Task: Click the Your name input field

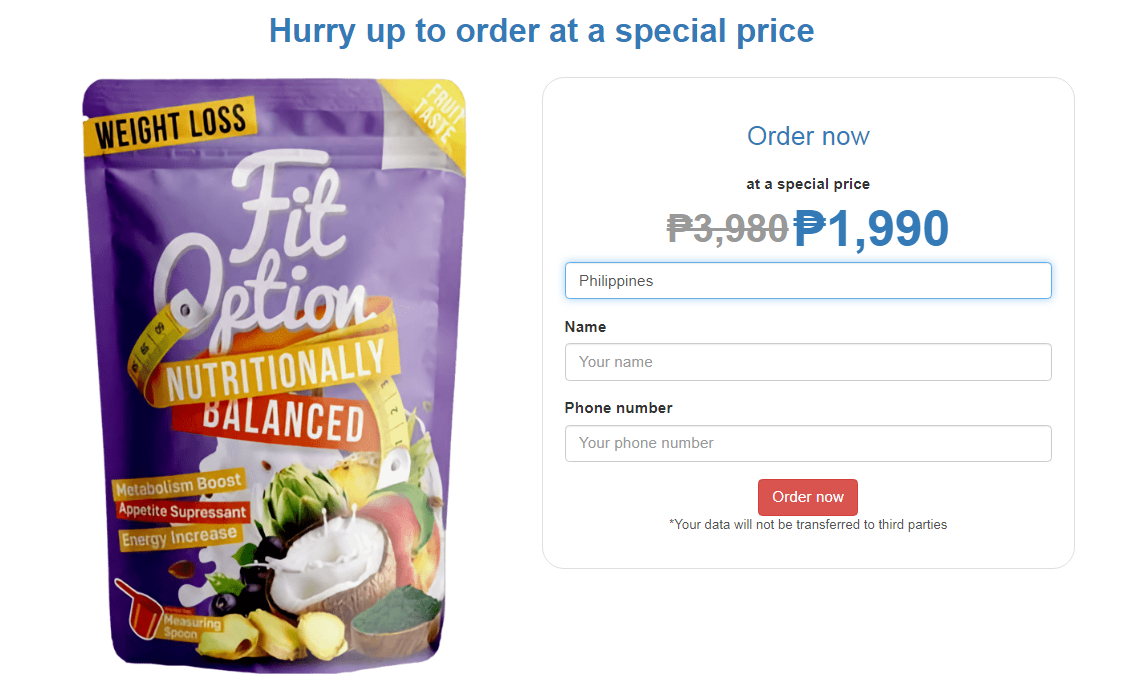Action: tap(807, 361)
